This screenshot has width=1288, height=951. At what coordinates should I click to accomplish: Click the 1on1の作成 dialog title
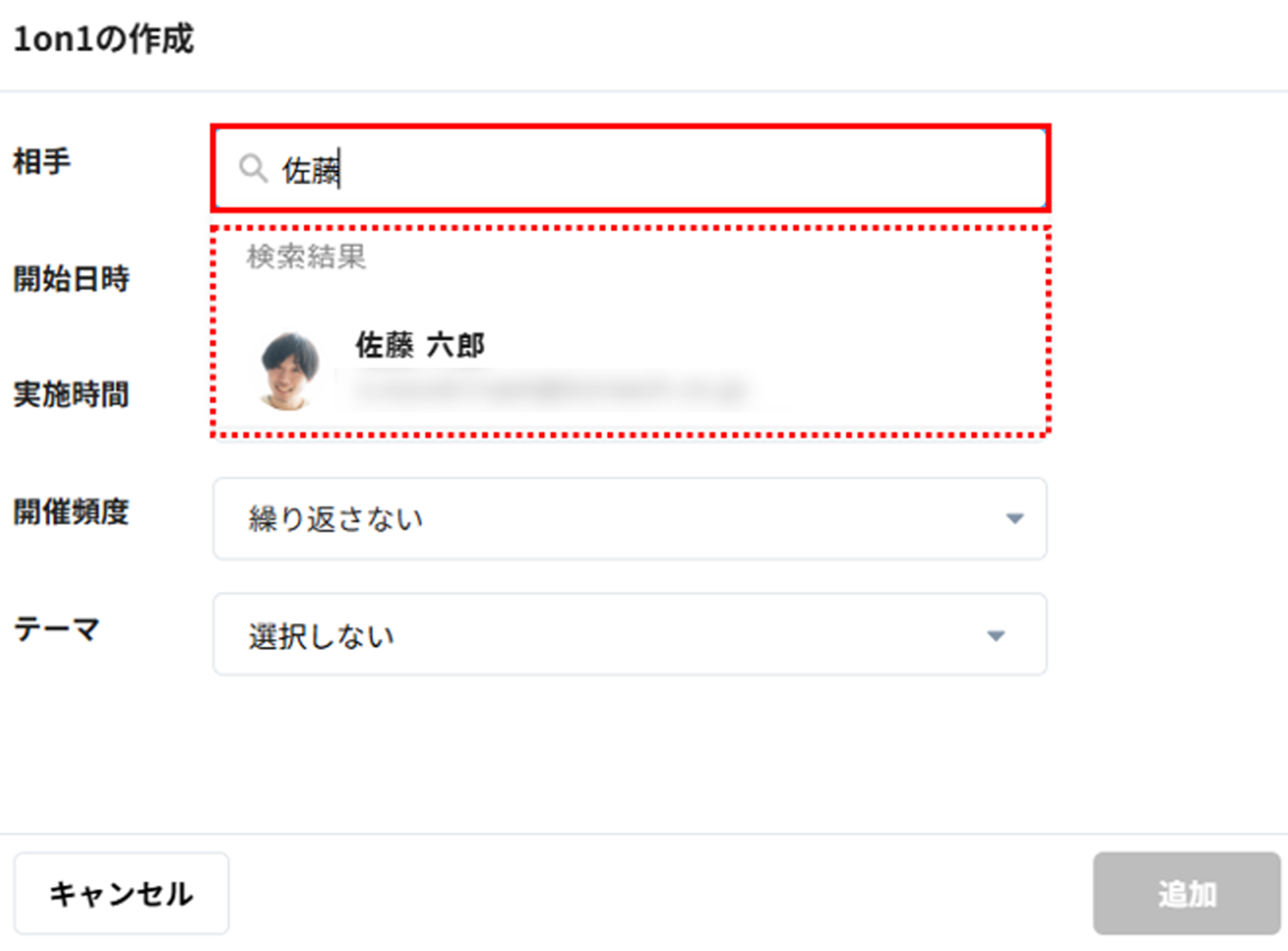pyautogui.click(x=103, y=39)
